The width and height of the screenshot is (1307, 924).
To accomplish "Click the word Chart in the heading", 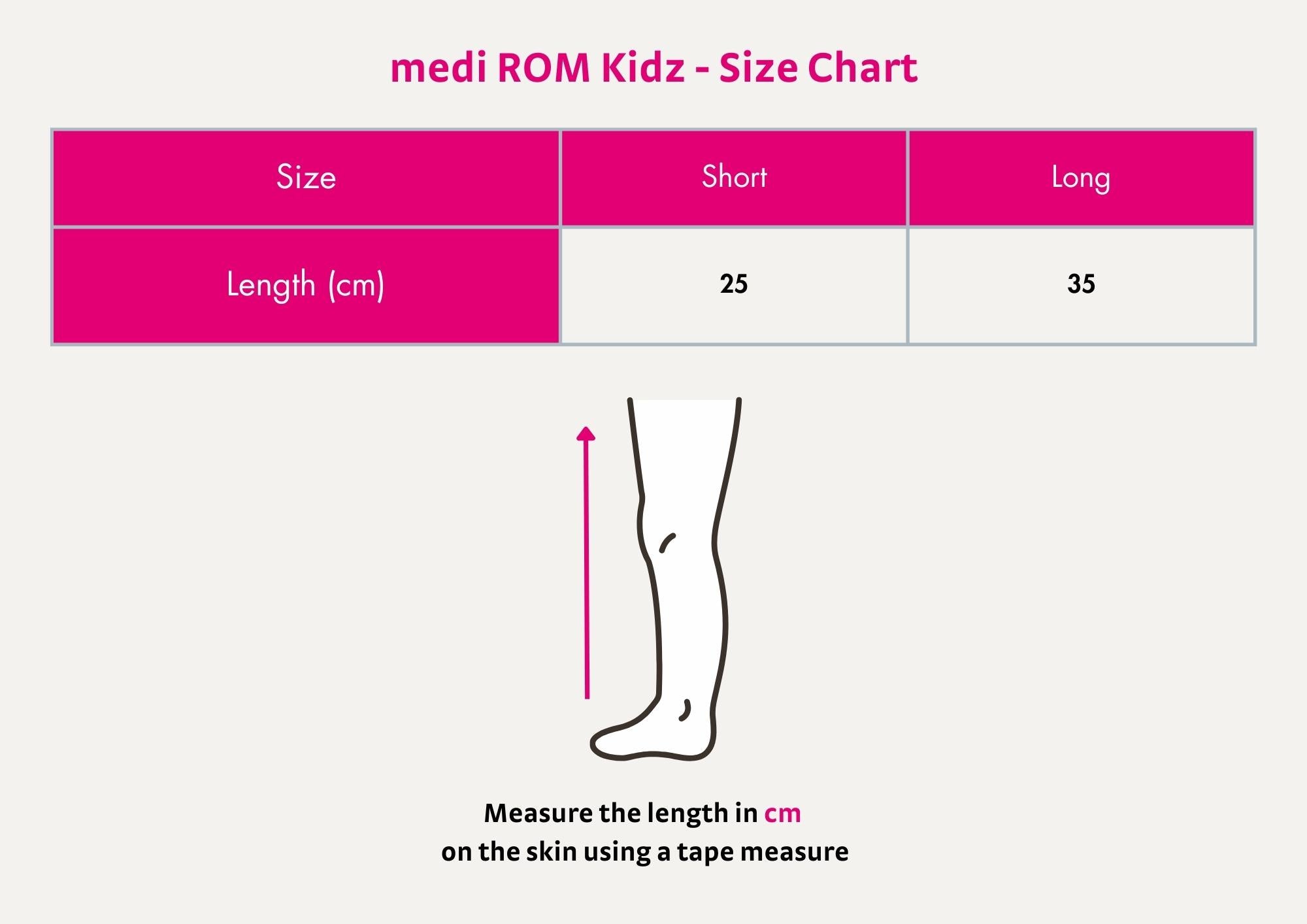I will (x=862, y=68).
